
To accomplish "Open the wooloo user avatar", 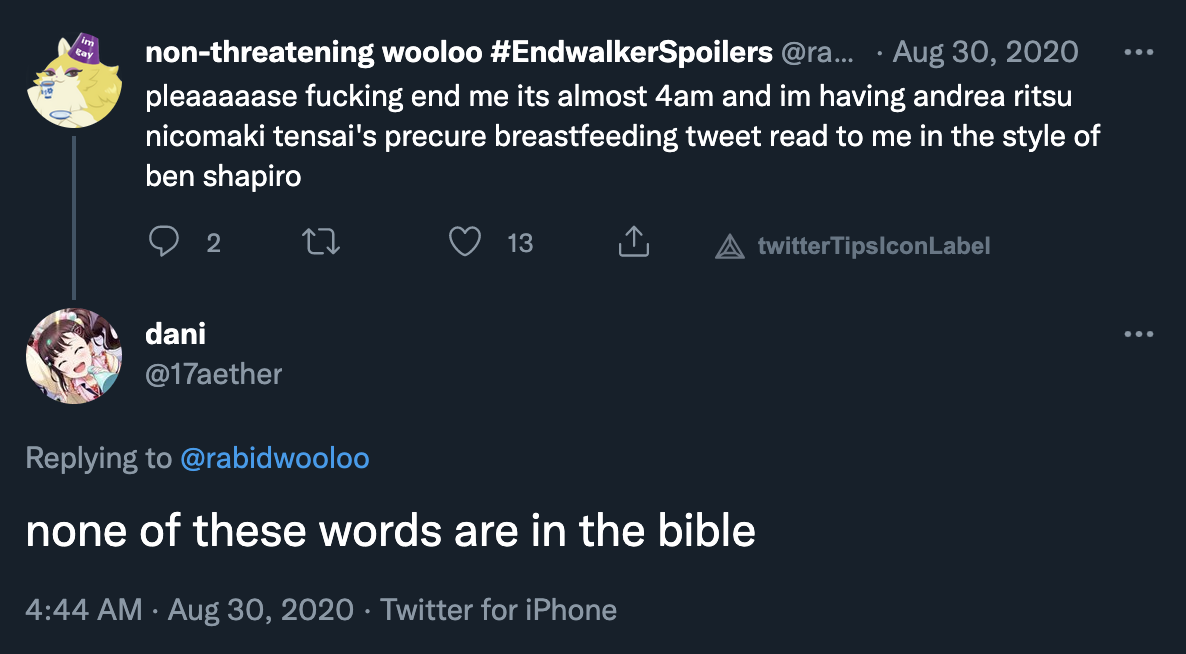I will click(74, 80).
